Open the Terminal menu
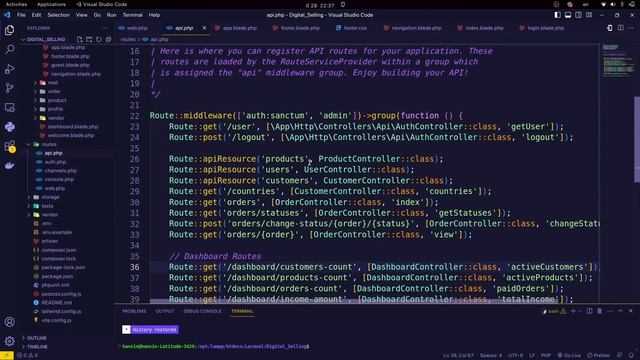The width and height of the screenshot is (640, 360). (x=133, y=15)
